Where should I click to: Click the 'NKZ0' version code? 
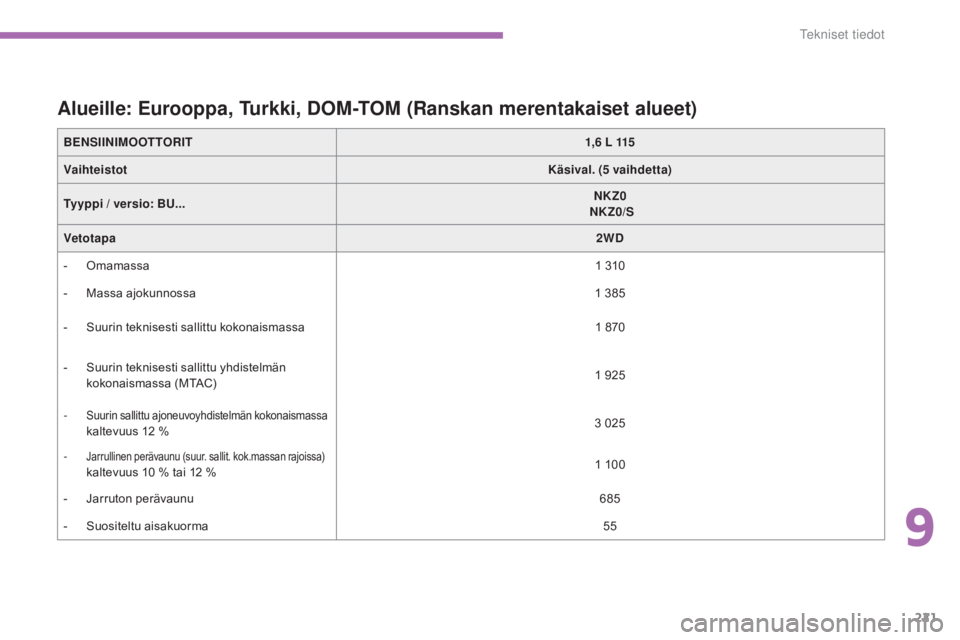click(610, 196)
